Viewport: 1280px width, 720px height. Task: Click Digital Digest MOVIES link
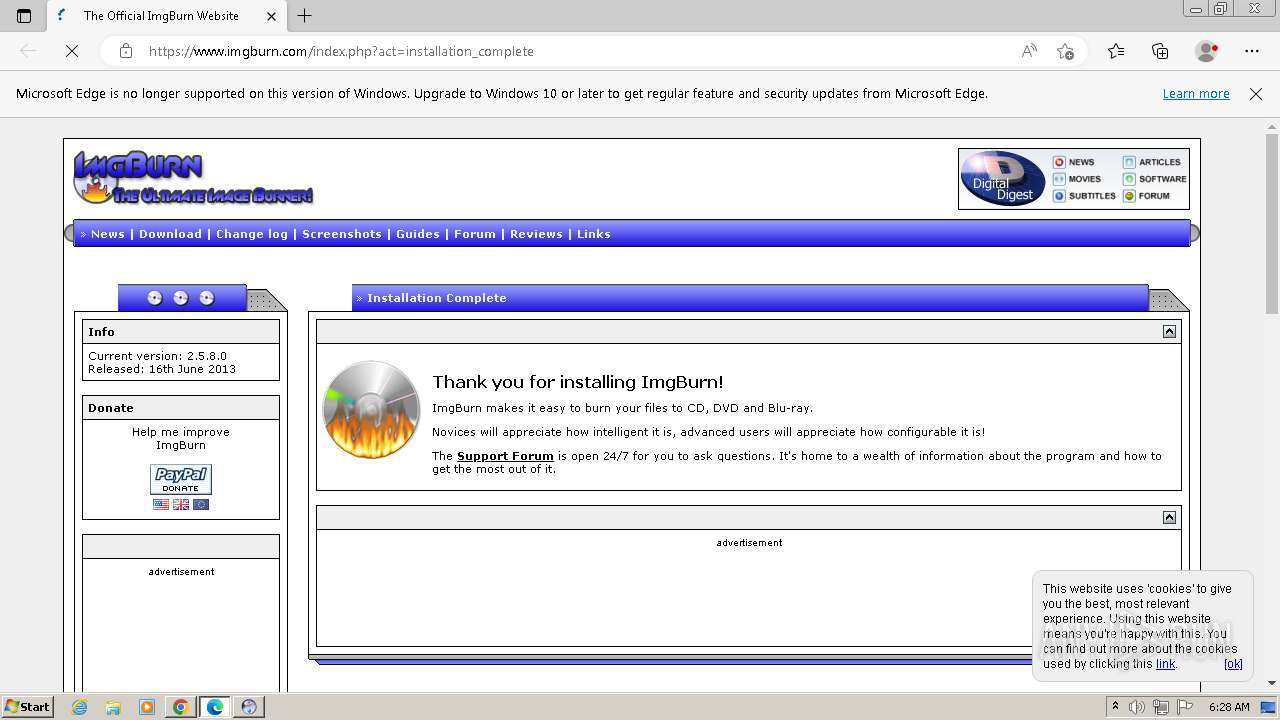[1076, 179]
